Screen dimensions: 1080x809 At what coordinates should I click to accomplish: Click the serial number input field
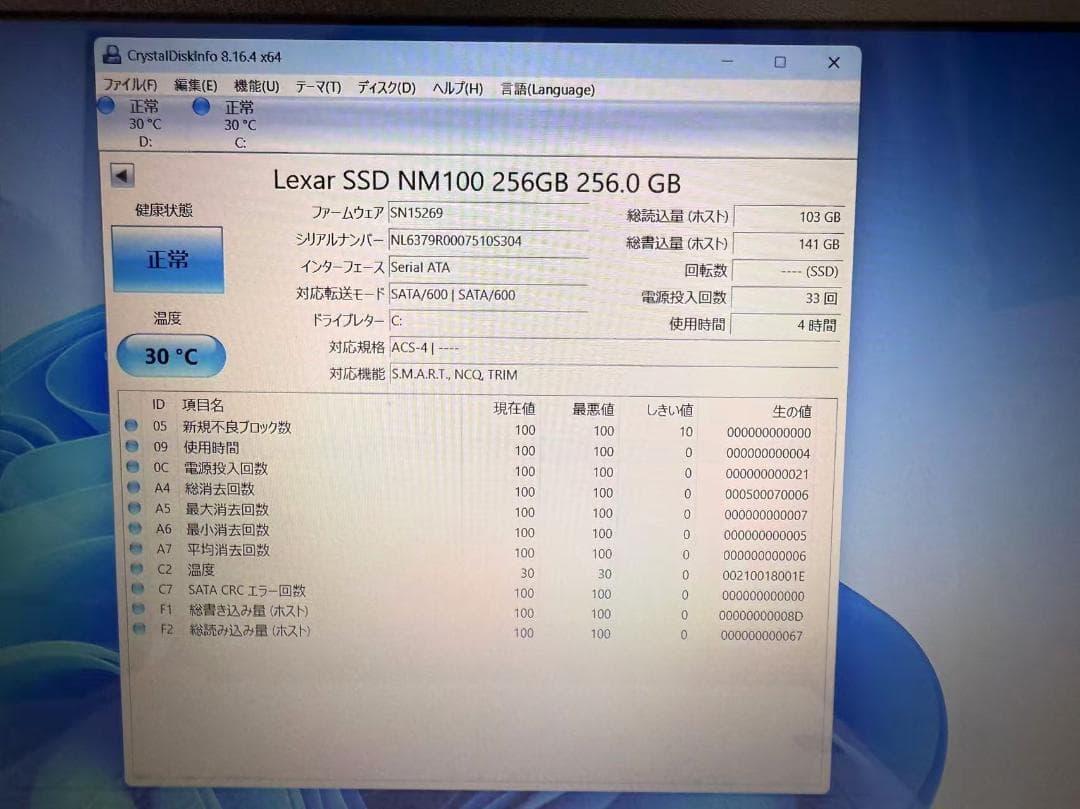click(488, 240)
